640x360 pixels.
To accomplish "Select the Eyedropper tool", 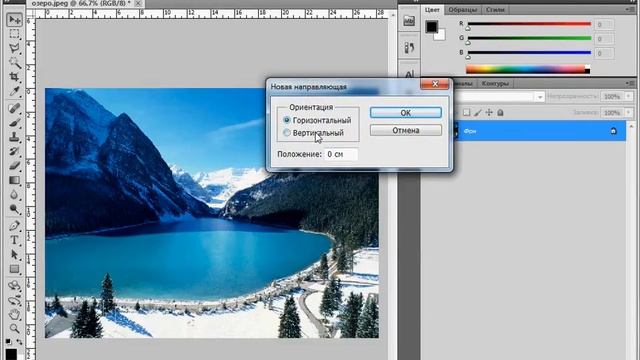I will pos(14,91).
